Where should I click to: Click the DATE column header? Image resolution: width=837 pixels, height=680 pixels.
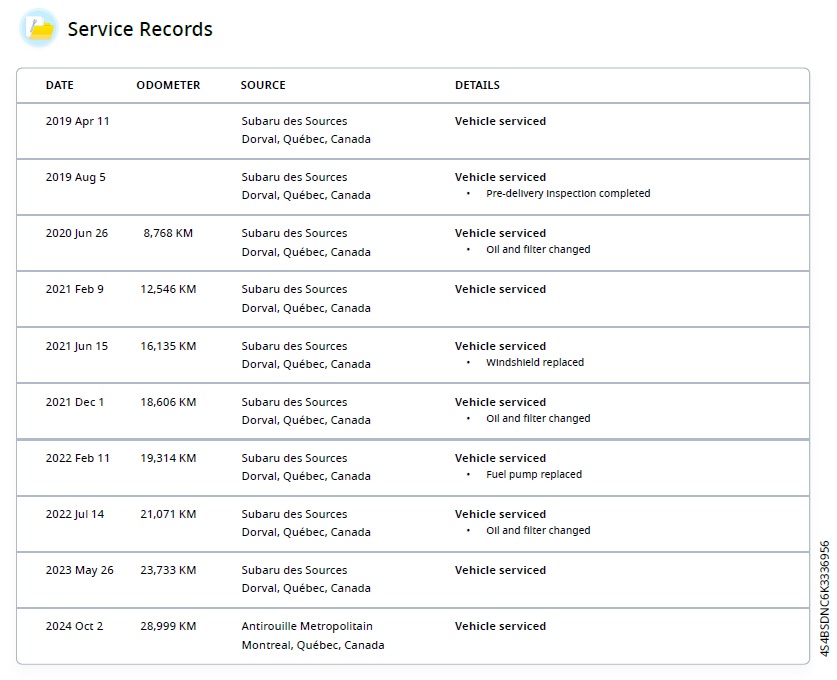pos(60,85)
